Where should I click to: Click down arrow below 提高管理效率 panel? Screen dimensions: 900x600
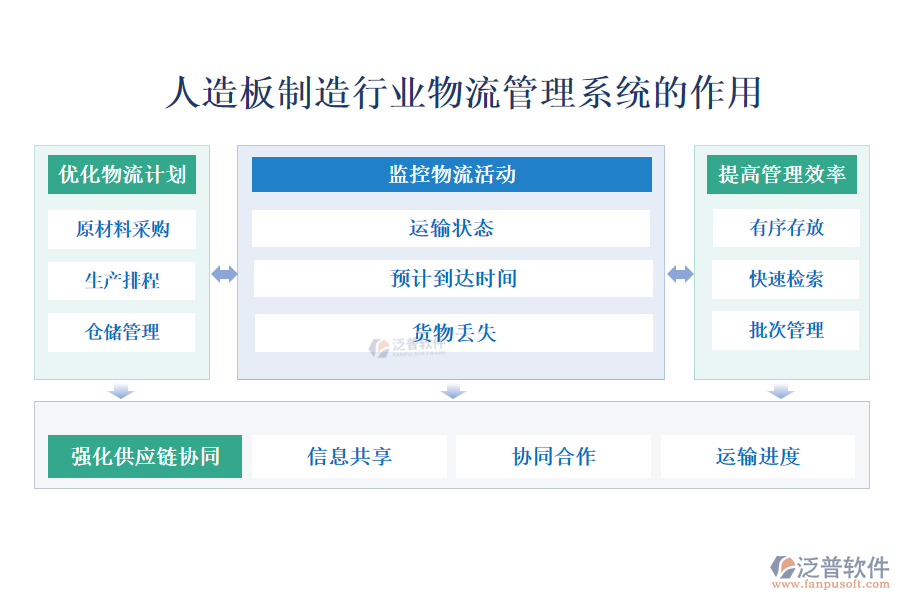781,391
